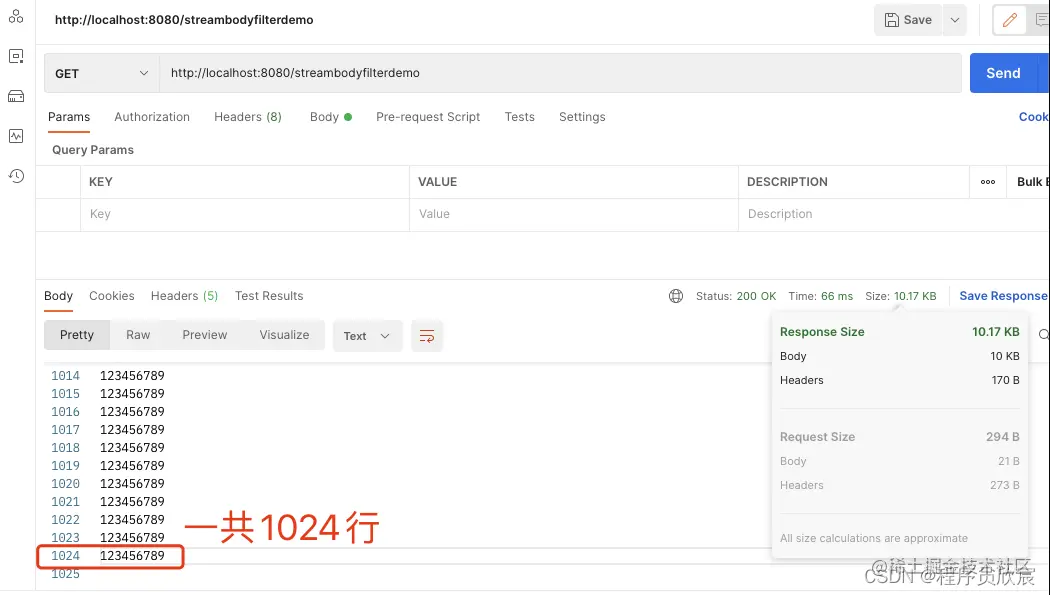Image resolution: width=1050 pixels, height=595 pixels.
Task: Click the Save Response link
Action: click(1004, 296)
